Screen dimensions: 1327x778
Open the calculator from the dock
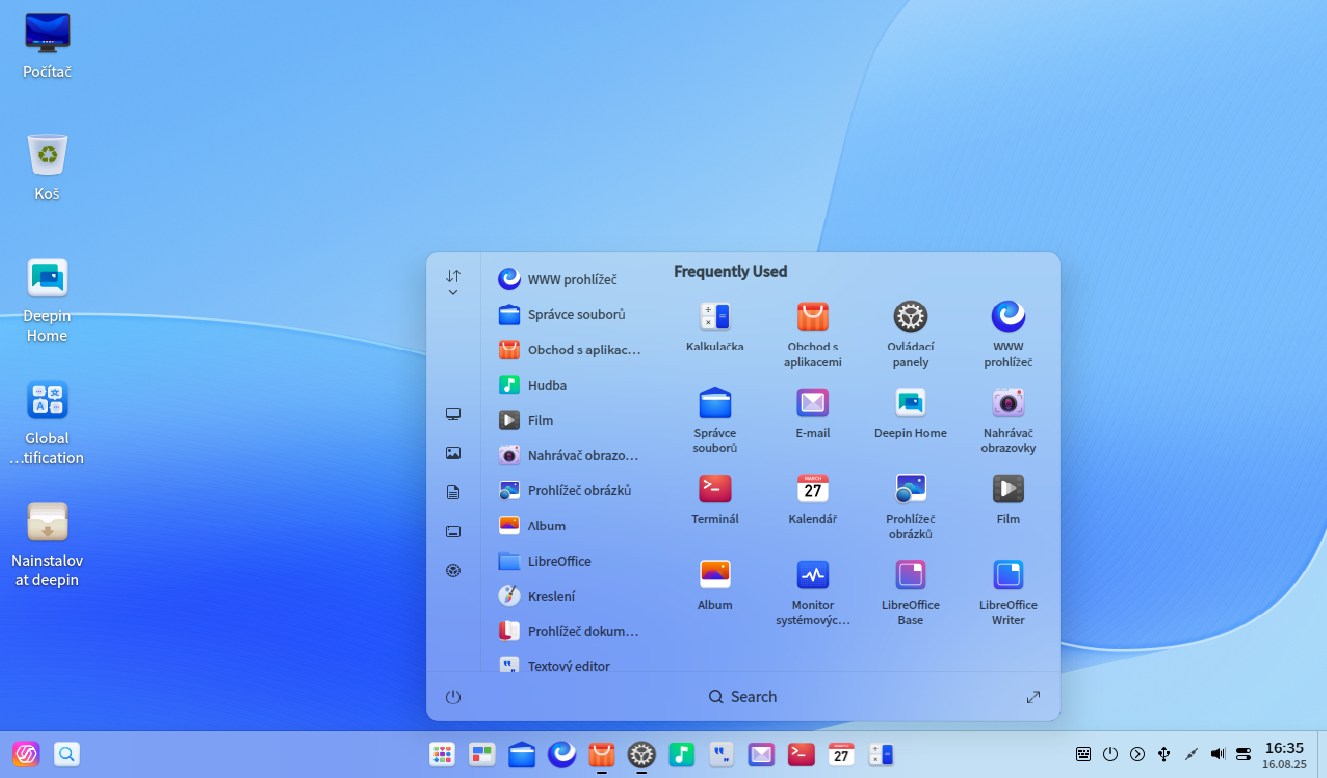pos(881,755)
